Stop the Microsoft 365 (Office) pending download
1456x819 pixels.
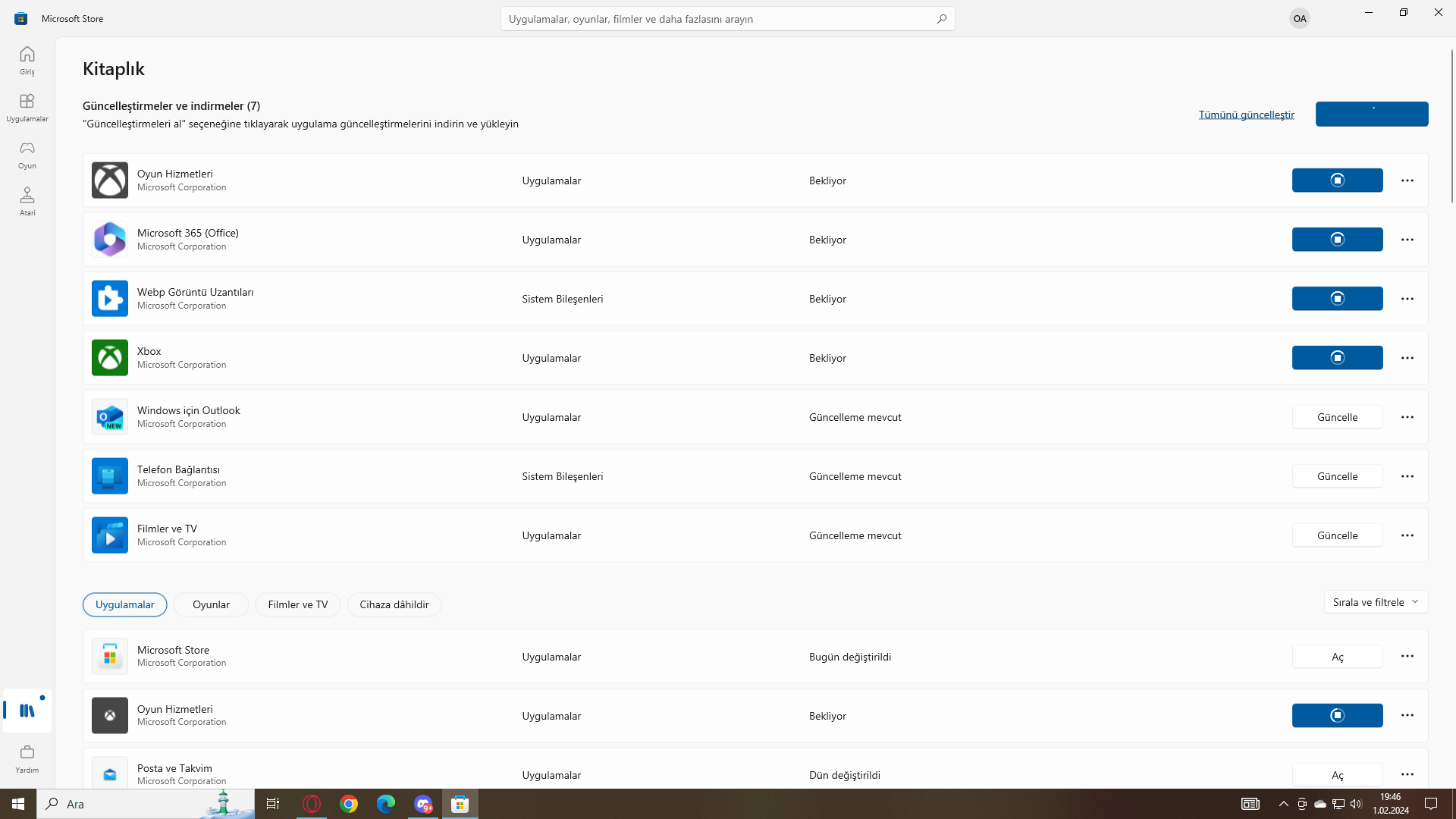[1337, 240]
